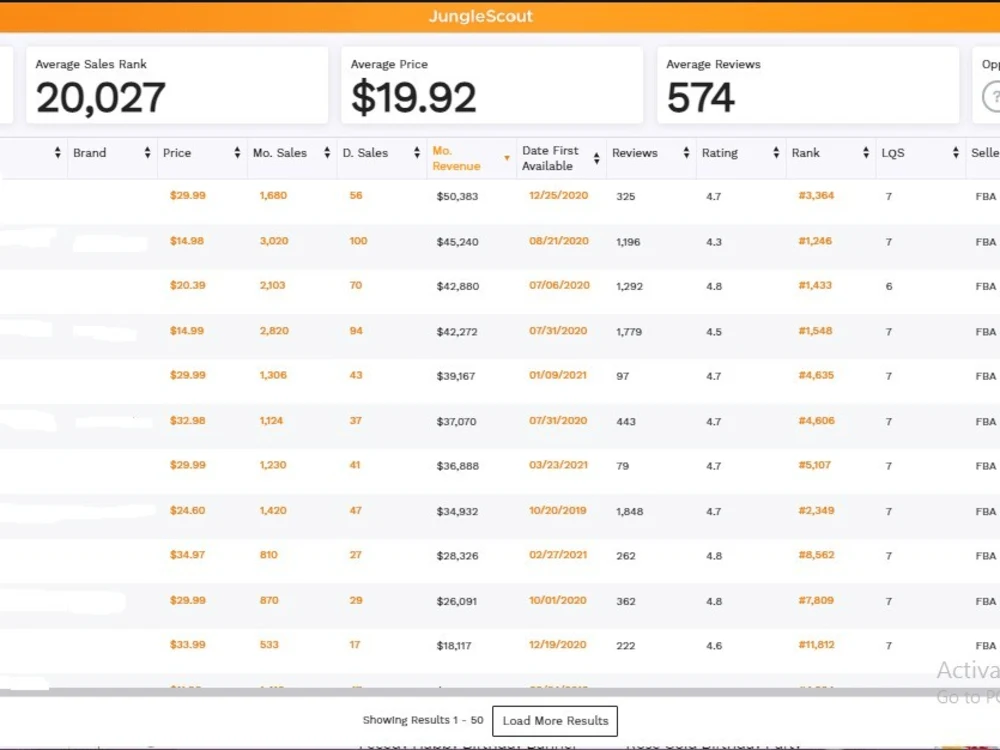Screen dimensions: 1000x750
Task: Sort by Date First Available arrows
Action: (x=596, y=158)
